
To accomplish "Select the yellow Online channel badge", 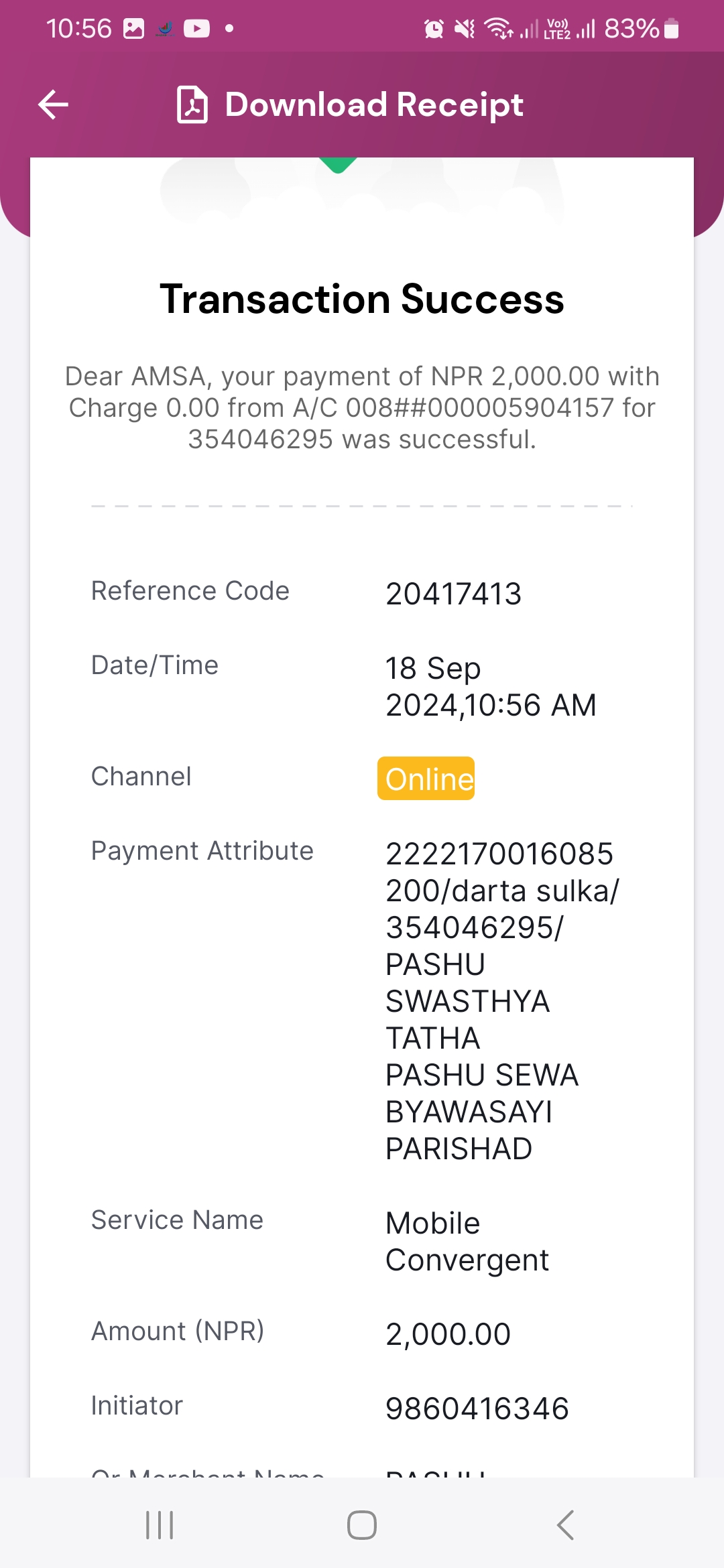I will 426,779.
